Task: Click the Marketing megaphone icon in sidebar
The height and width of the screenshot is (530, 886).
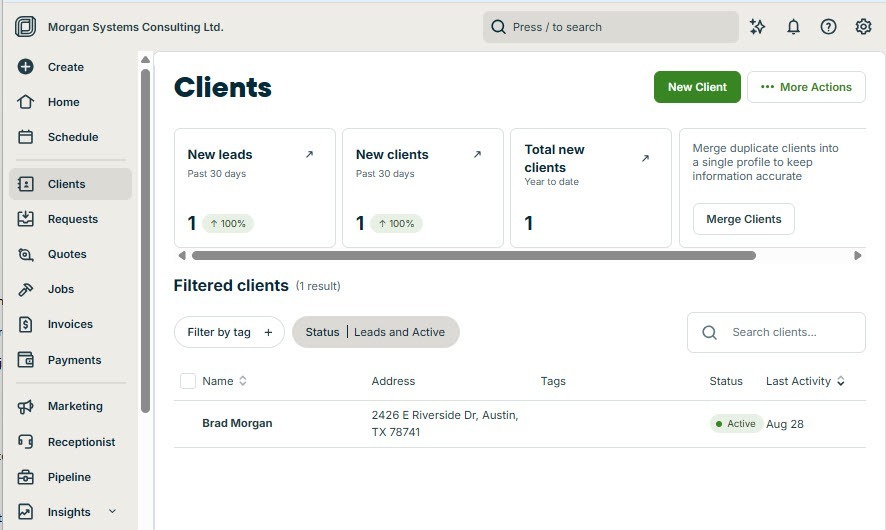Action: (25, 406)
